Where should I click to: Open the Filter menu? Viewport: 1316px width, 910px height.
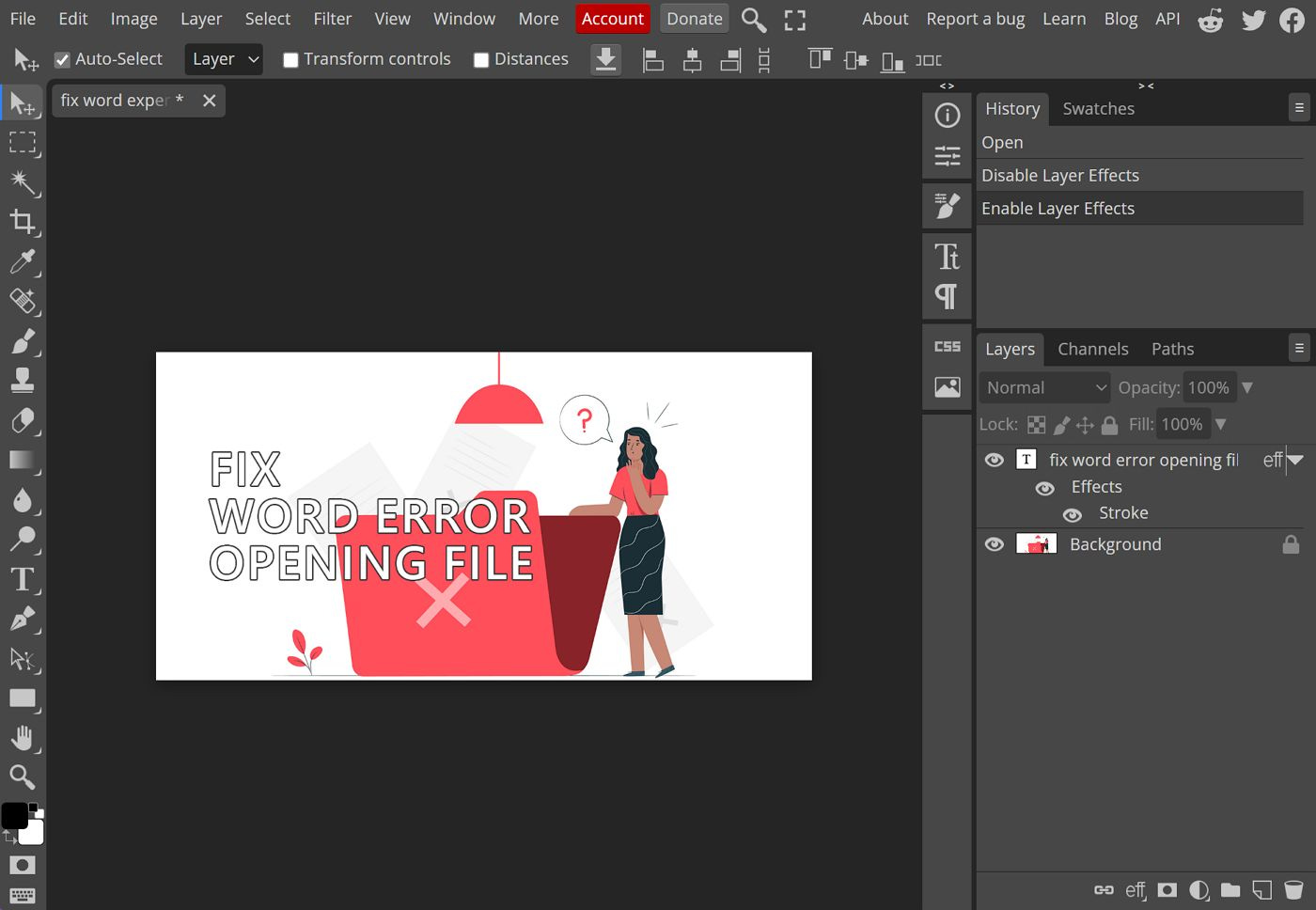tap(332, 19)
